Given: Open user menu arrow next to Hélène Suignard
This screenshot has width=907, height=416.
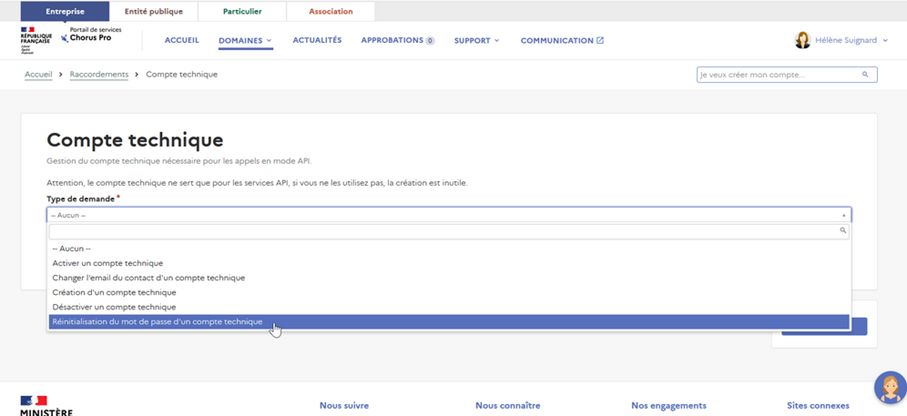Looking at the screenshot, I should [886, 41].
